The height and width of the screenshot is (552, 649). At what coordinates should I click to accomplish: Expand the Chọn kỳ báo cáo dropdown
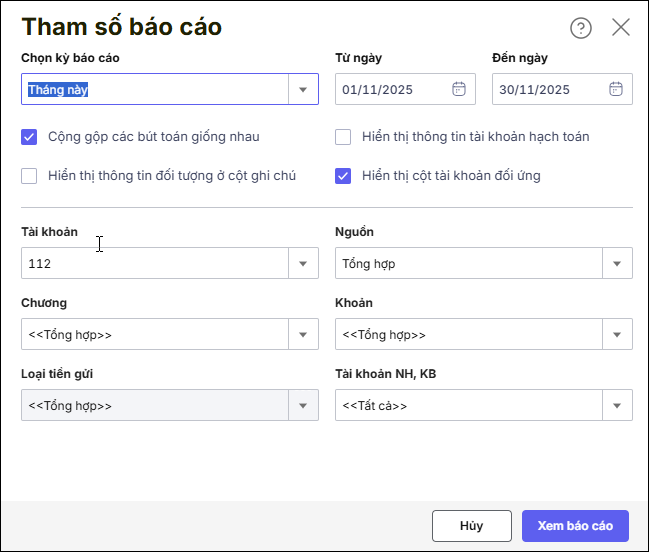click(x=303, y=89)
